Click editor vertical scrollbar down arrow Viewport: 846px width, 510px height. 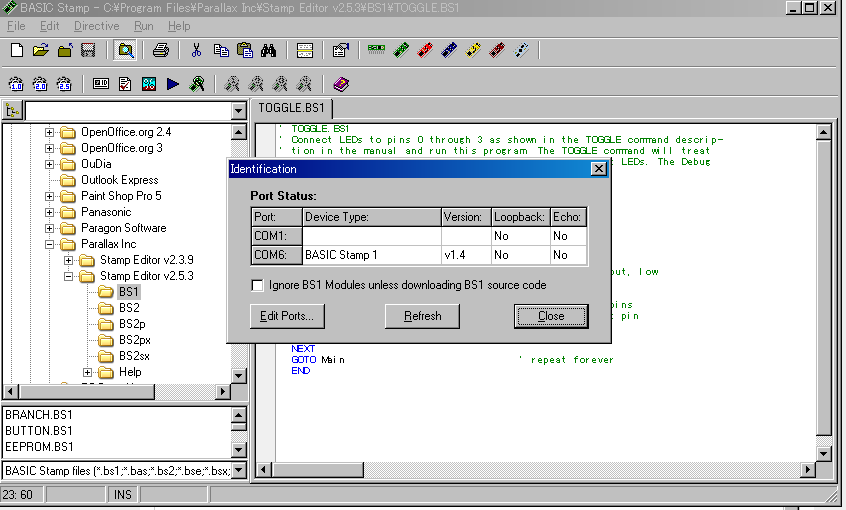pyautogui.click(x=823, y=453)
